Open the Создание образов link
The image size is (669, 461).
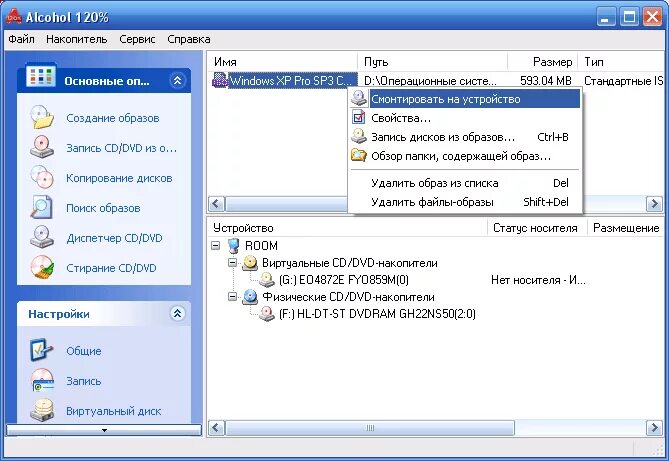tap(113, 118)
